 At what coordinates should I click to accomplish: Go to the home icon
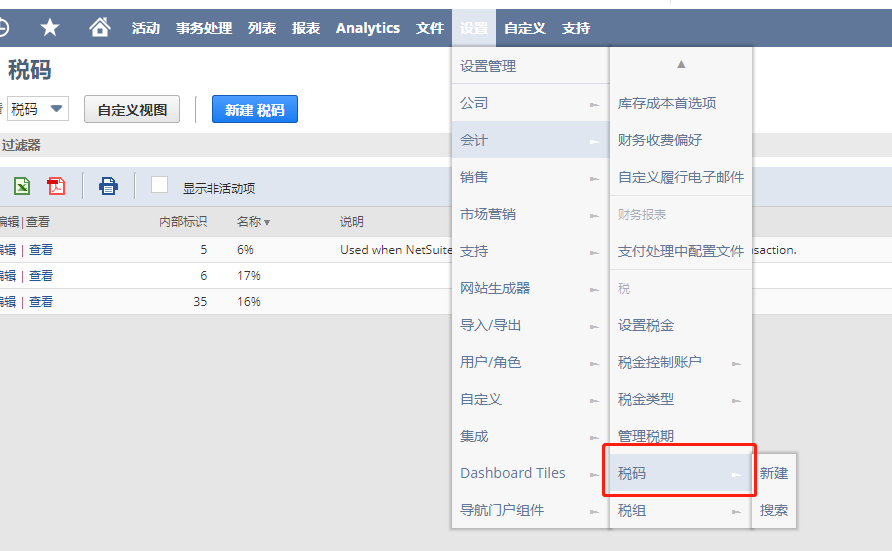tap(99, 28)
